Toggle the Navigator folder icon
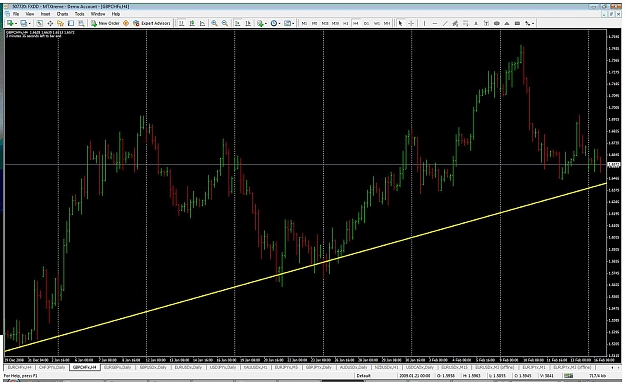Screen dimensions: 625x382 click(x=60, y=23)
